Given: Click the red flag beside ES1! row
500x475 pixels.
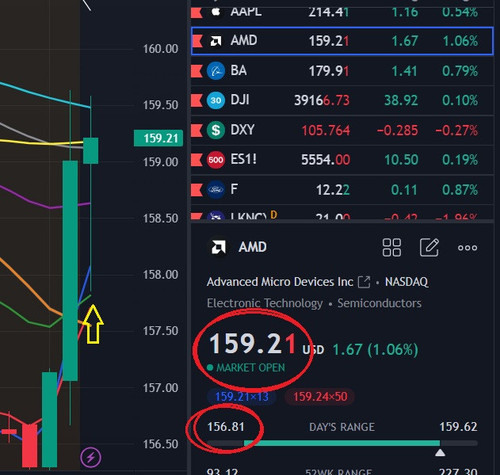Looking at the screenshot, I should point(197,160).
